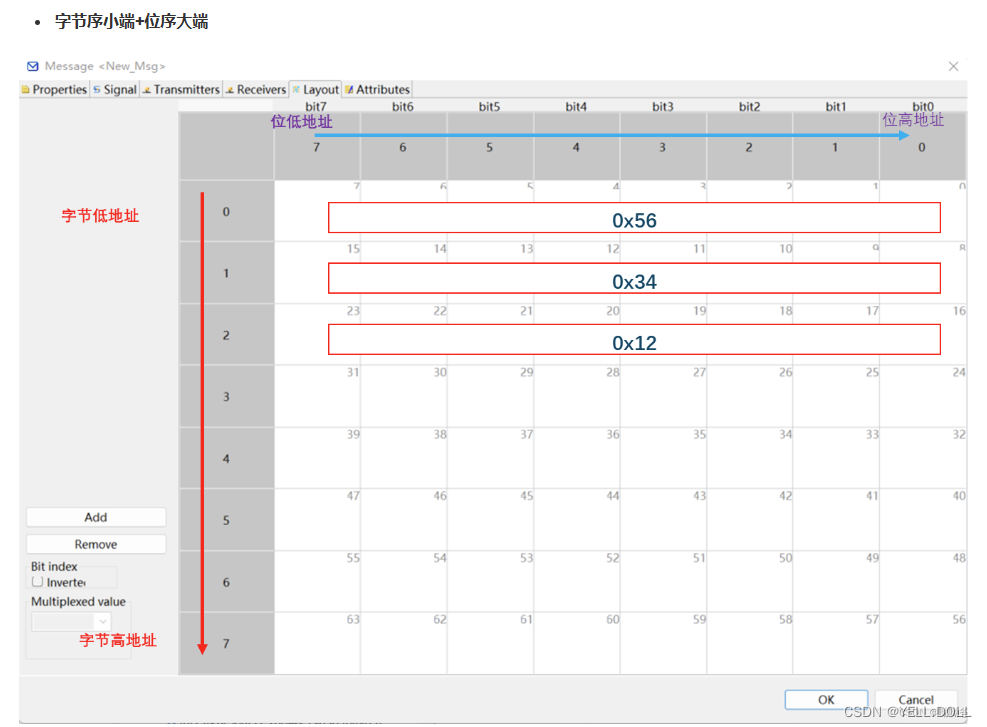Click the Cancel button
The height and width of the screenshot is (727, 987).
point(916,699)
